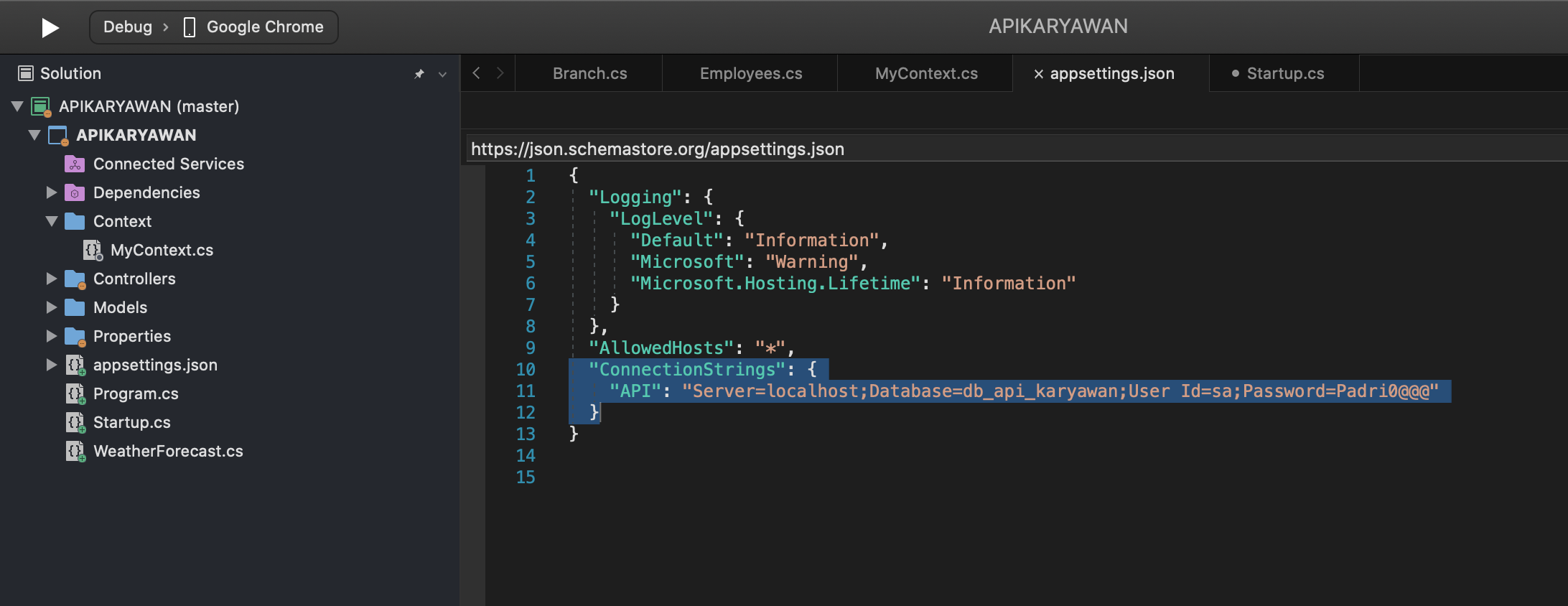Close the appsettings.json tab
The image size is (1568, 606).
click(1038, 74)
